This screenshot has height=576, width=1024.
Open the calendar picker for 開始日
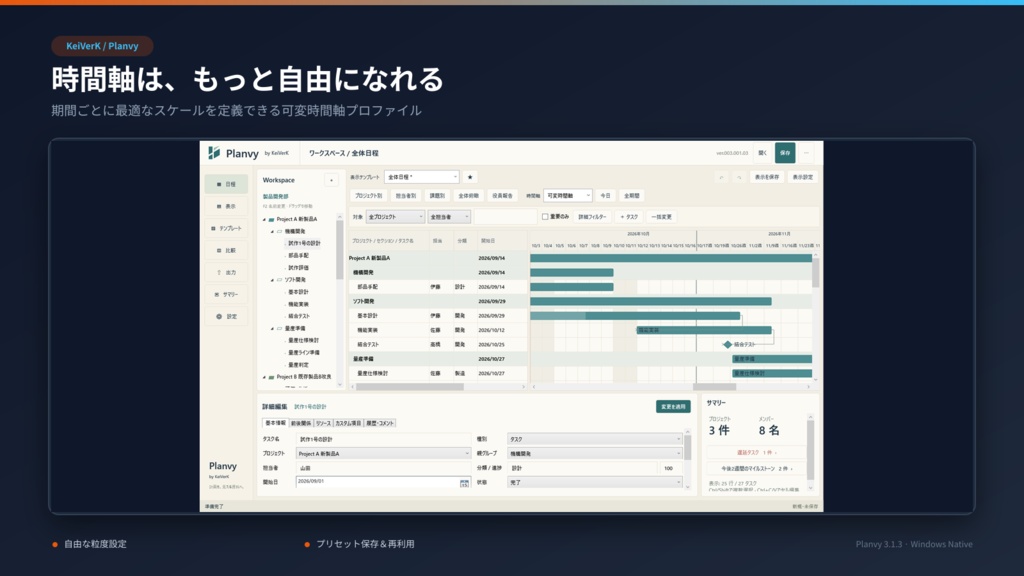click(464, 483)
